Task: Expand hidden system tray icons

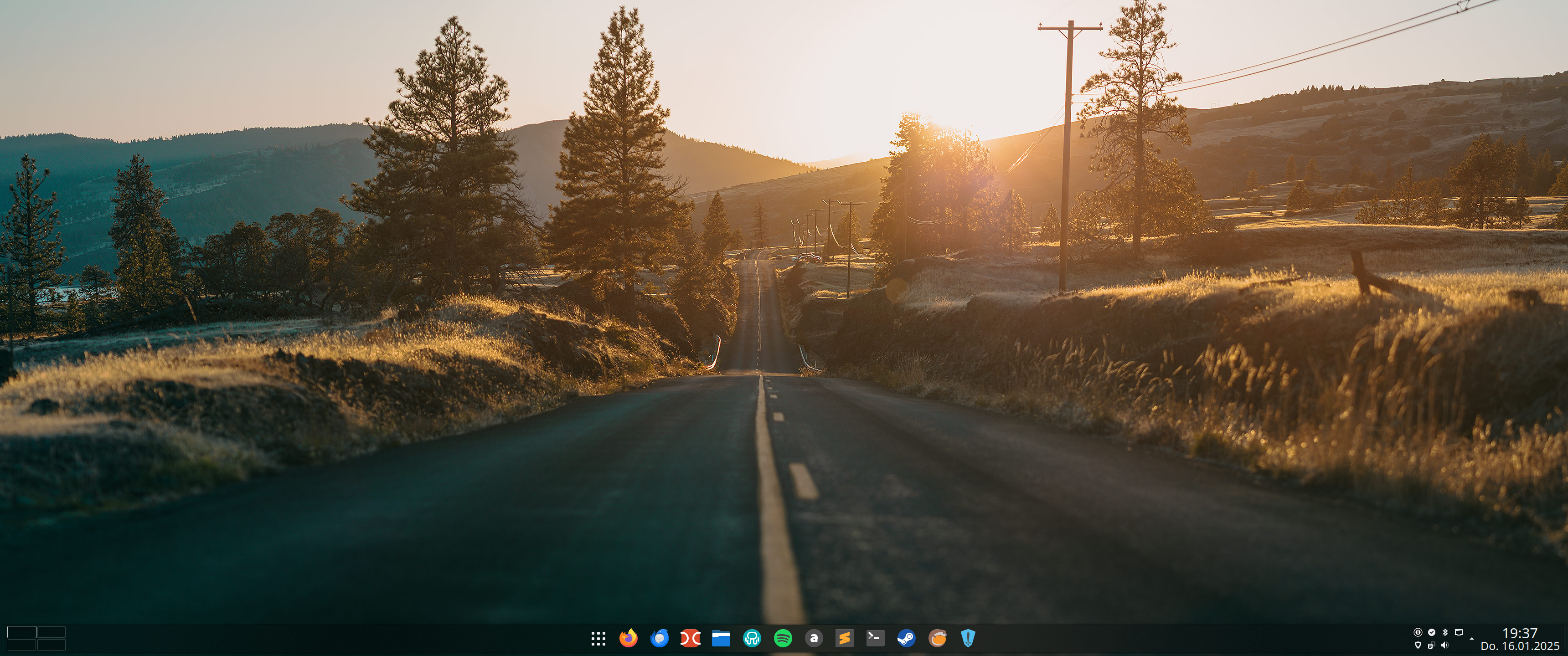Action: pyautogui.click(x=1472, y=639)
